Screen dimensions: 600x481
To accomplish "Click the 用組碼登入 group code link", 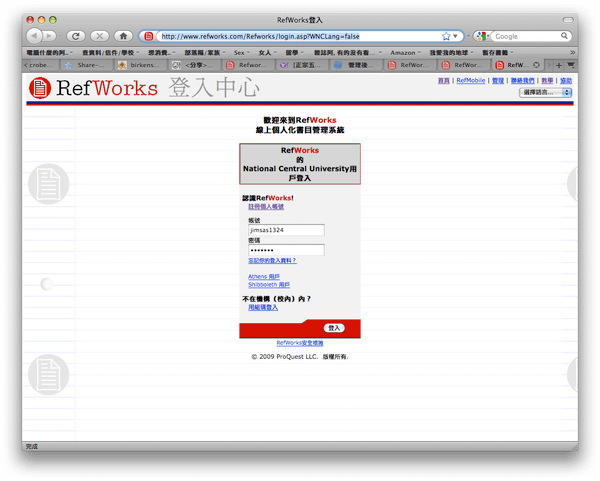I will coord(263,307).
